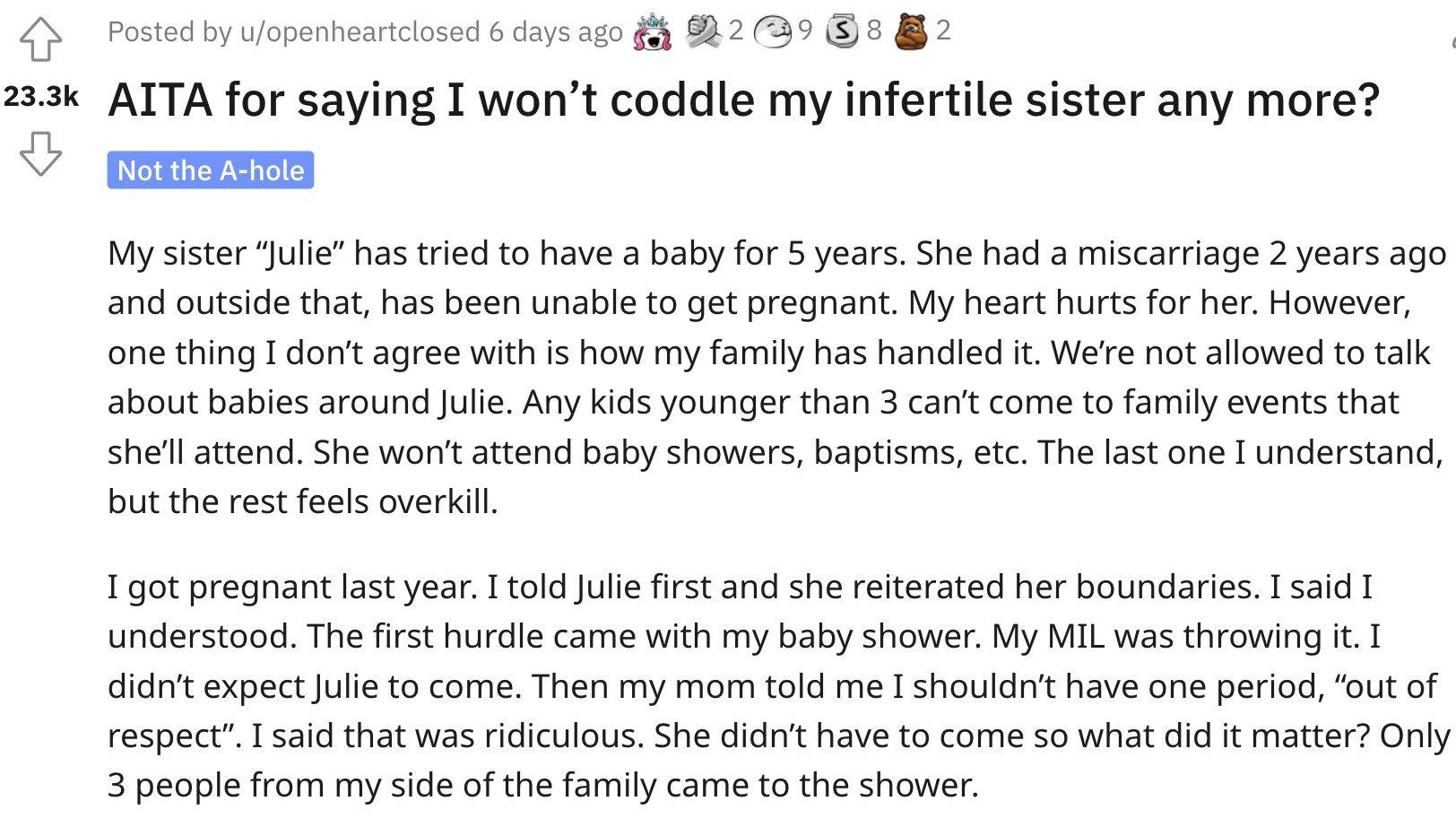View the smiling face award icon

(x=773, y=31)
